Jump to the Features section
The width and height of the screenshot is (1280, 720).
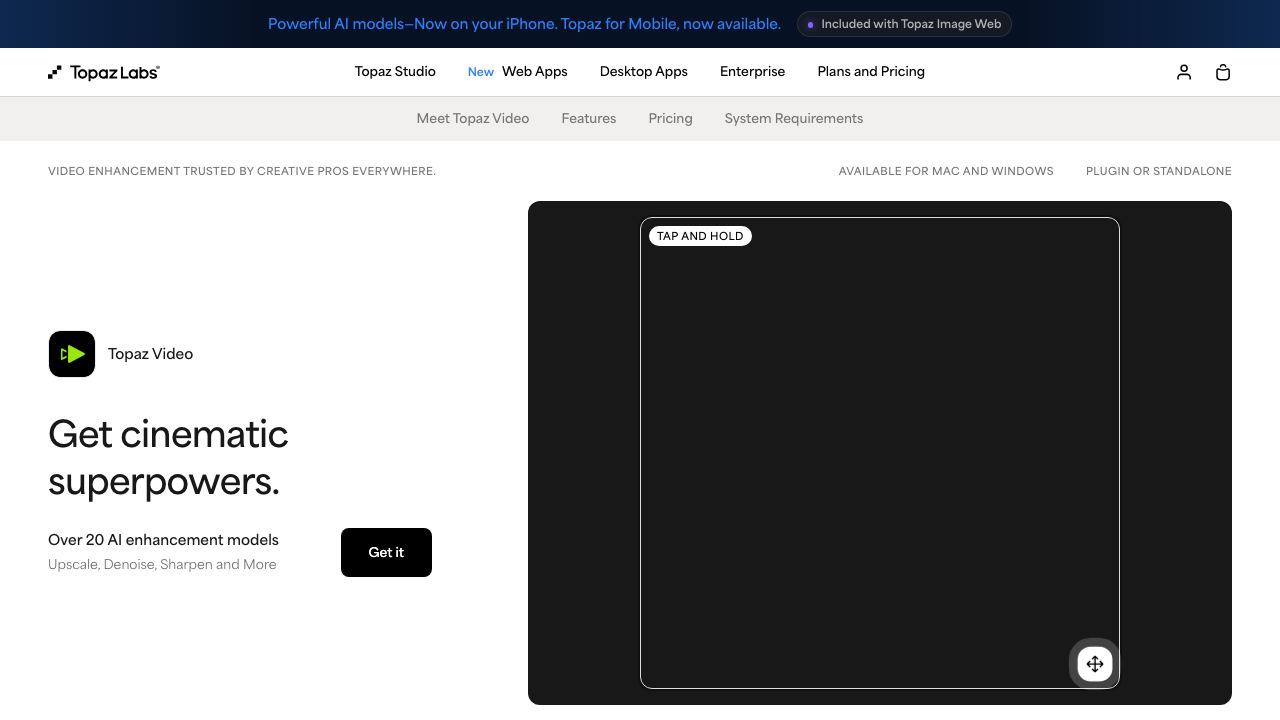pos(589,118)
